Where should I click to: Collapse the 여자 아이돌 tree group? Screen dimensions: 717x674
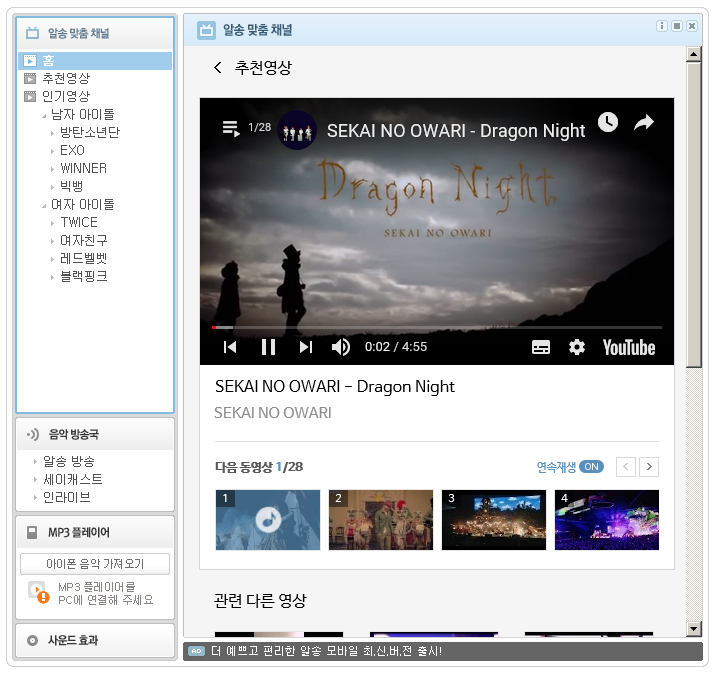pos(44,206)
